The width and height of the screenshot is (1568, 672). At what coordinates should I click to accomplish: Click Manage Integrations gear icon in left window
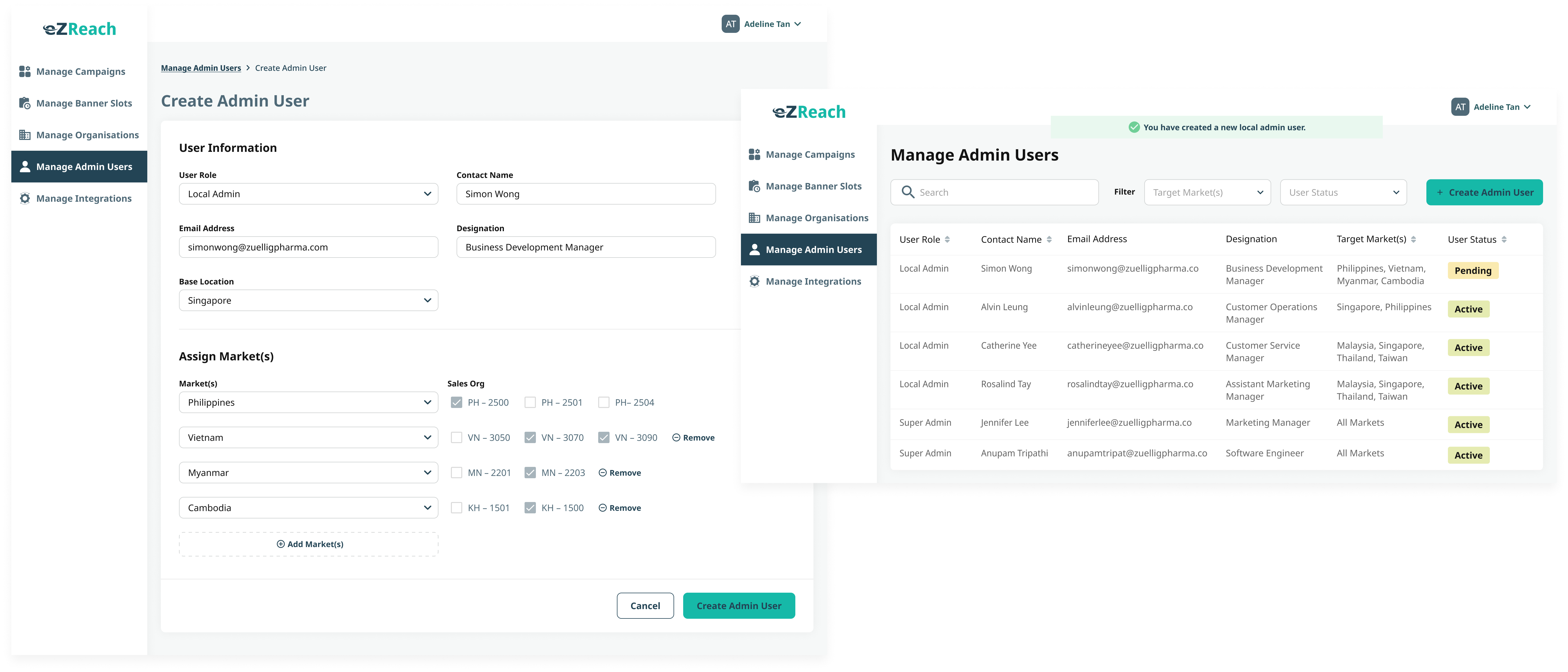pyautogui.click(x=24, y=198)
